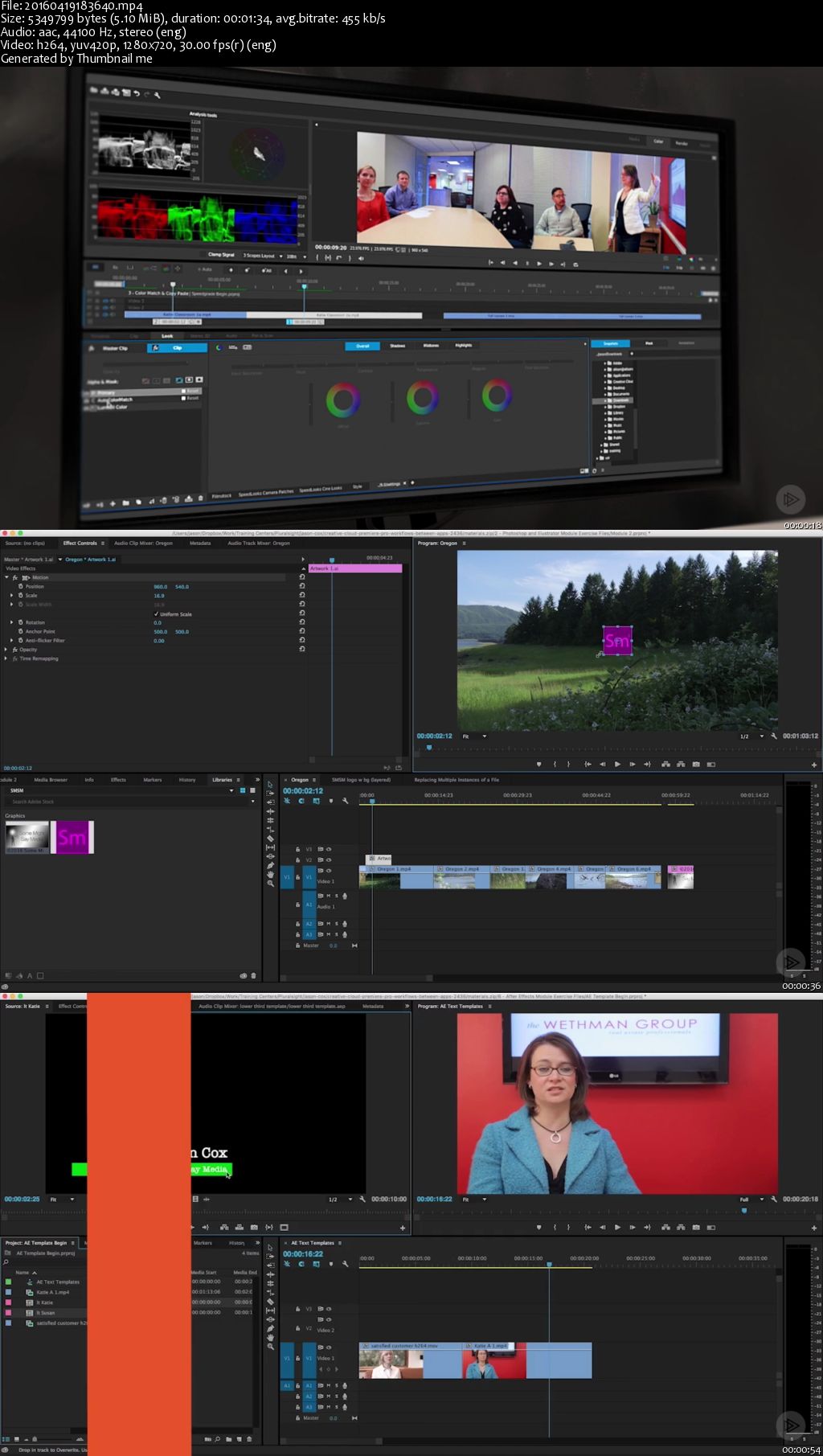This screenshot has width=823, height=1456.
Task: Go to Out point in Program: Oregon
Action: pos(647,765)
